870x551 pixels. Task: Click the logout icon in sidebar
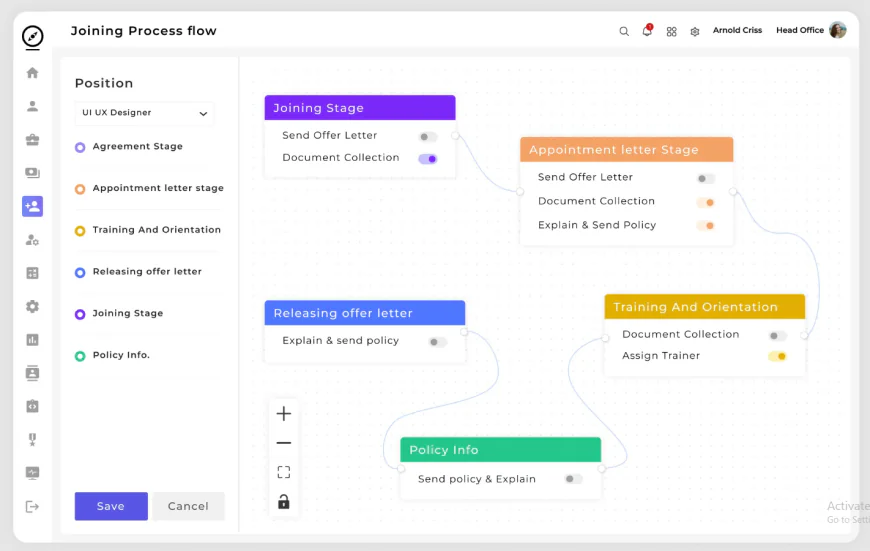pos(32,507)
